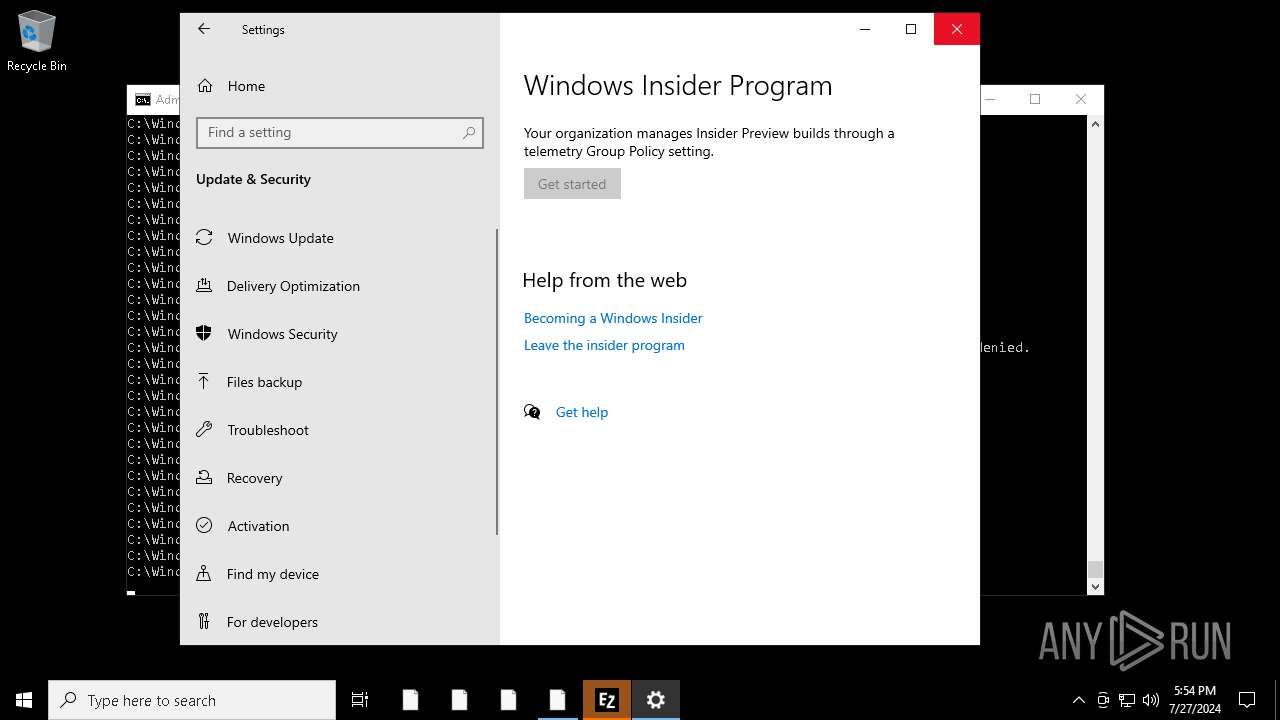This screenshot has height=720, width=1280.
Task: Click the Get help link
Action: point(582,412)
